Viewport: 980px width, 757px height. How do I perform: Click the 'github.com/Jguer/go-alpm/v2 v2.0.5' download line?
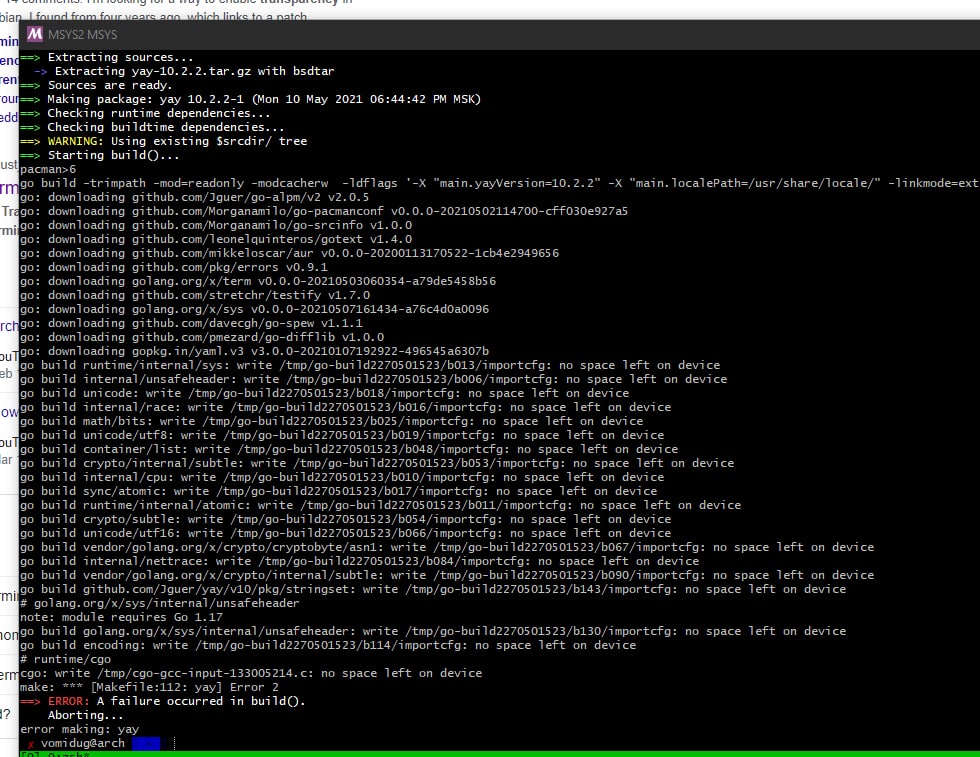(x=194, y=197)
